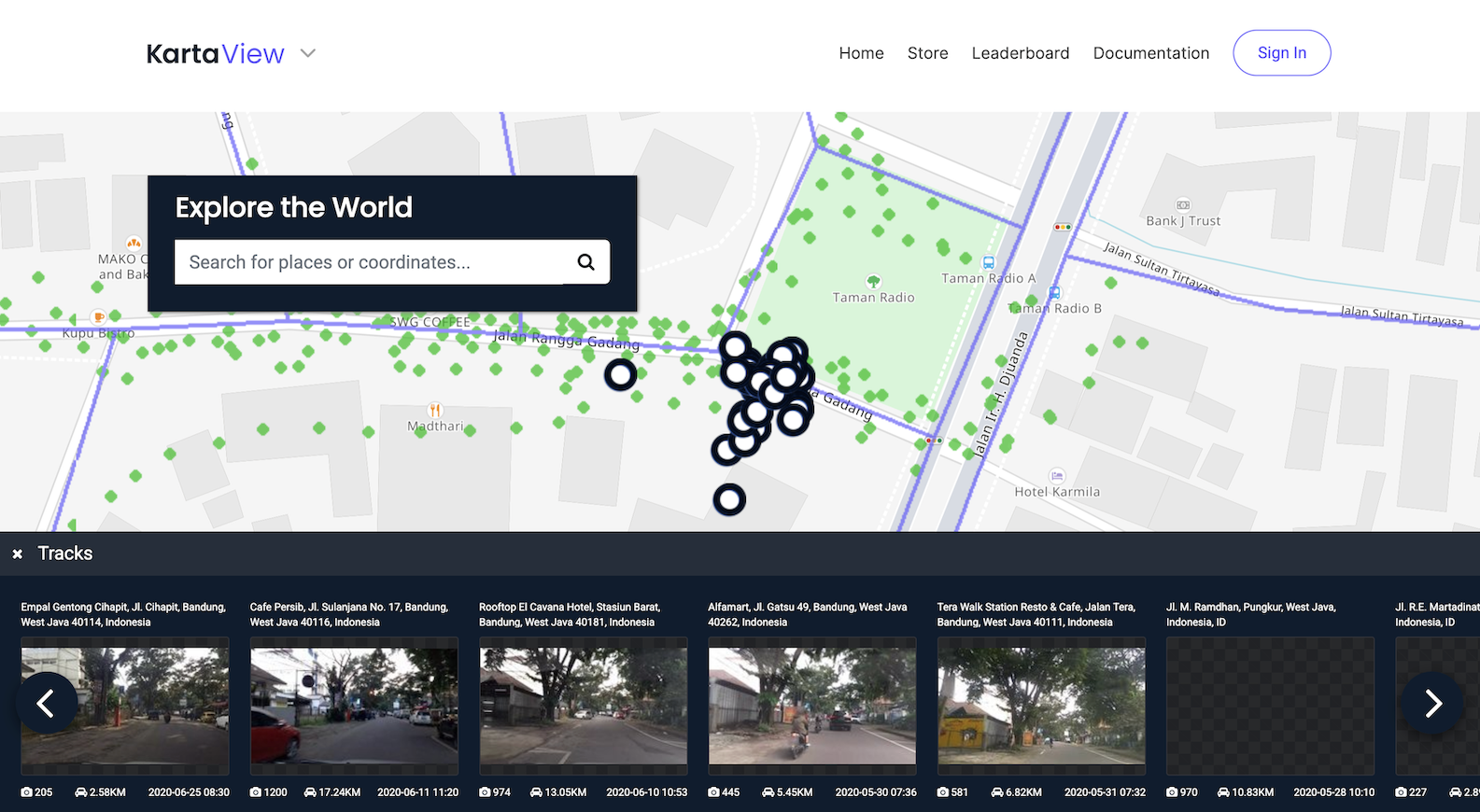This screenshot has height=812, width=1480.
Task: Open the Tera Walk Station Resto track thumbnail
Action: click(x=1041, y=706)
